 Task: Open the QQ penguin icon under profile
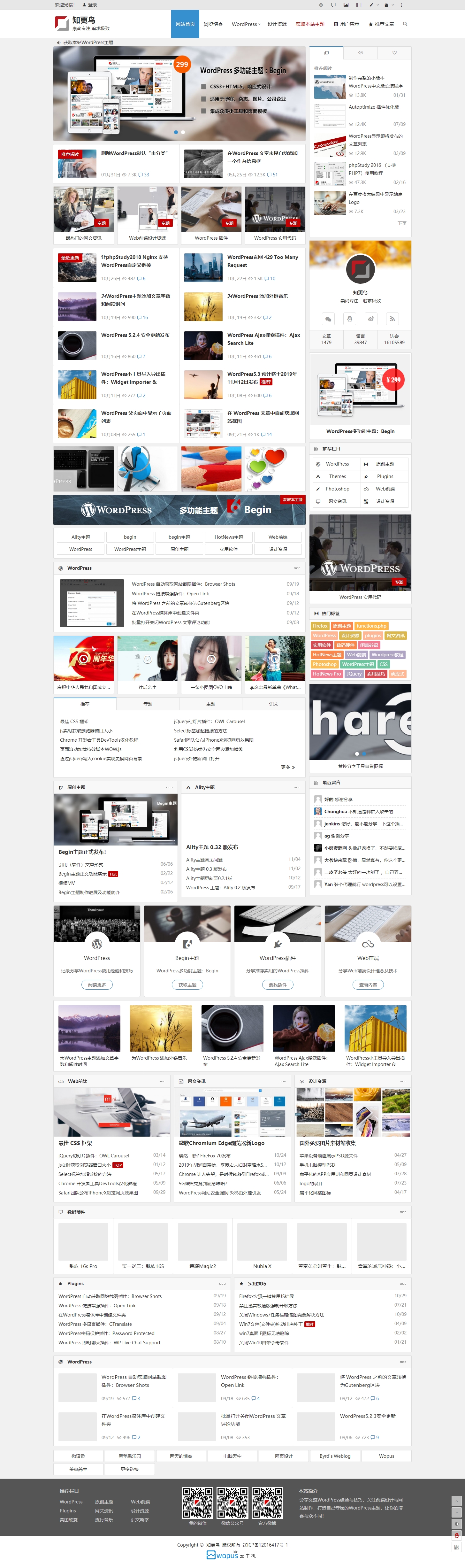pyautogui.click(x=349, y=318)
